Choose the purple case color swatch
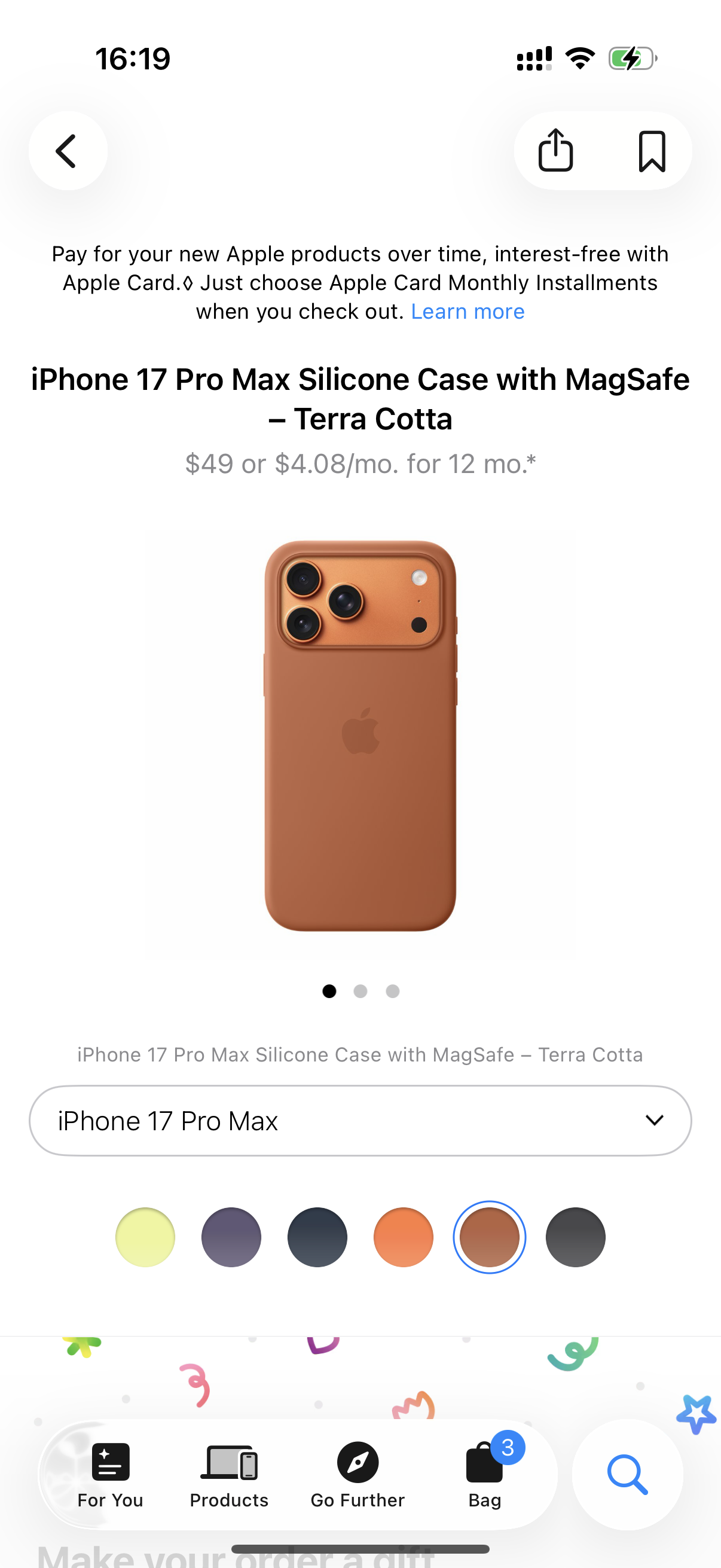721x1568 pixels. click(231, 1237)
